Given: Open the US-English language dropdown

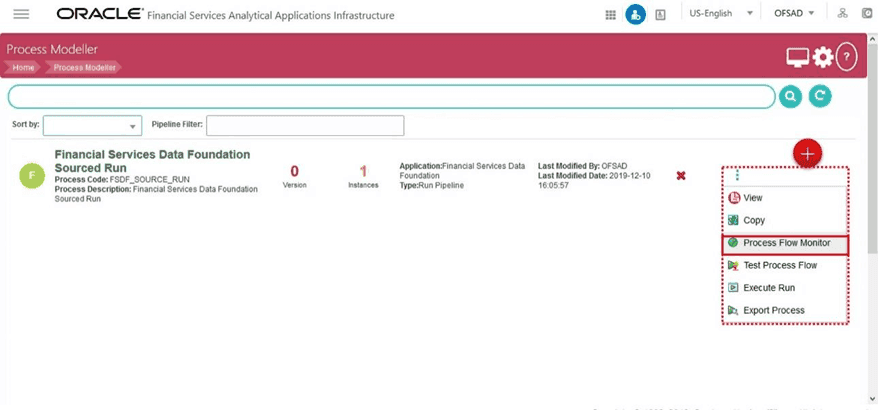Looking at the screenshot, I should point(721,14).
